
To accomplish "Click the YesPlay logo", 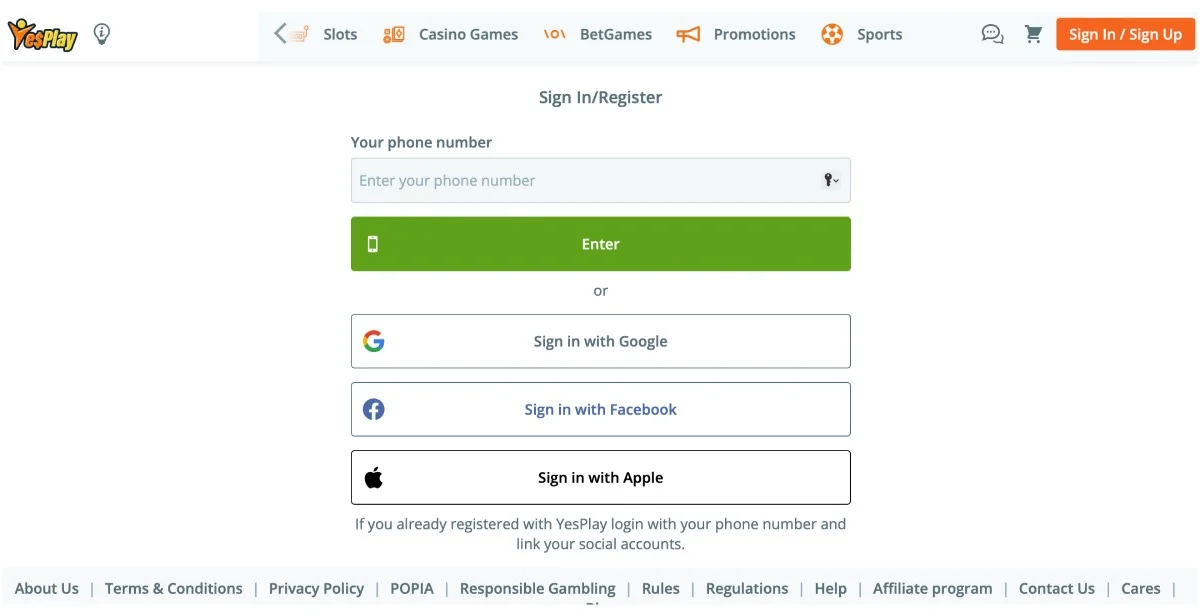I will pos(43,35).
